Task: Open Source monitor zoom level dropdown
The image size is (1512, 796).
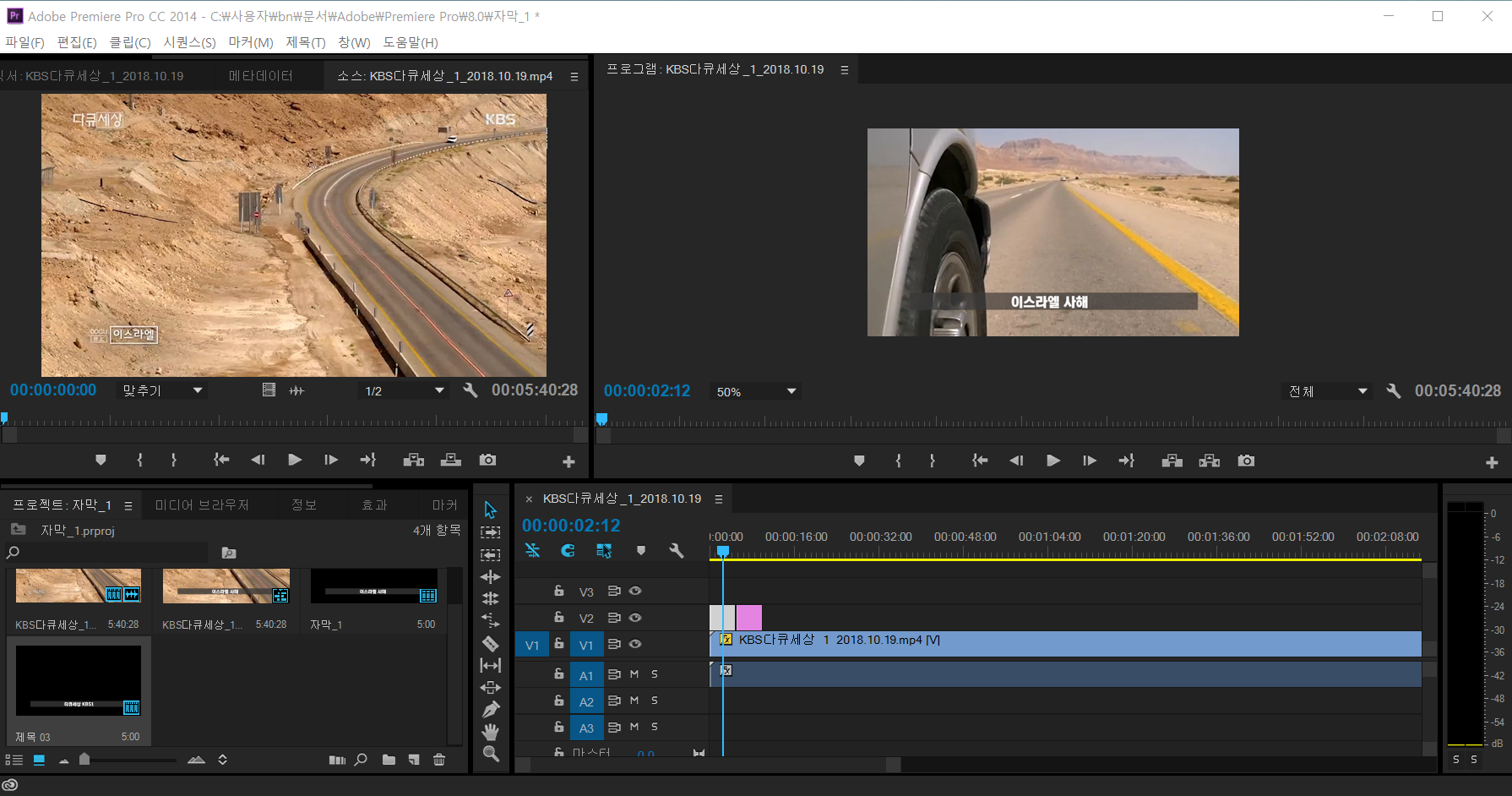Action: [x=162, y=390]
